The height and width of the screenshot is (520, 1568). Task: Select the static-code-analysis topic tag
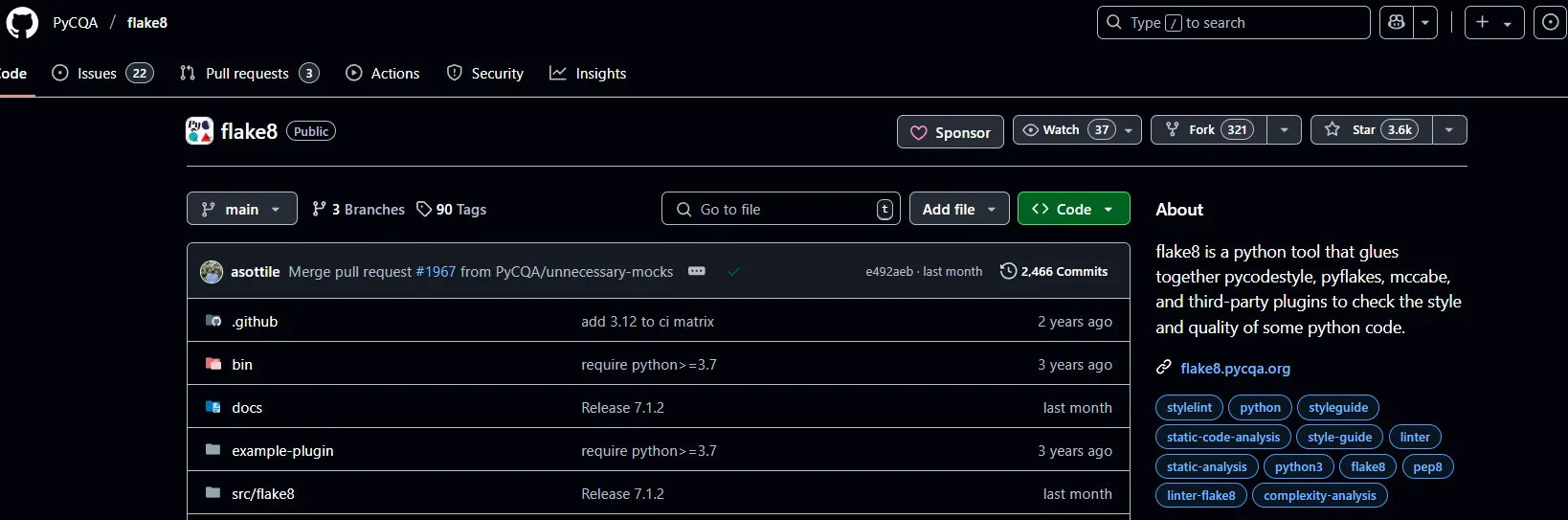(1223, 438)
